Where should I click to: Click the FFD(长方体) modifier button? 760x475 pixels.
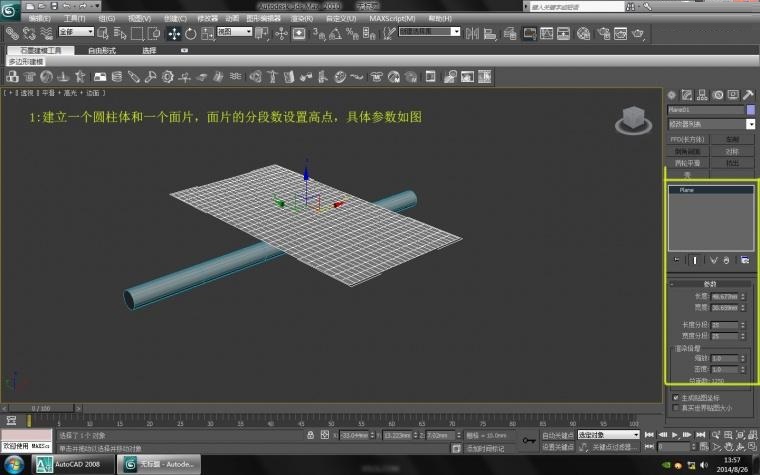[688, 140]
